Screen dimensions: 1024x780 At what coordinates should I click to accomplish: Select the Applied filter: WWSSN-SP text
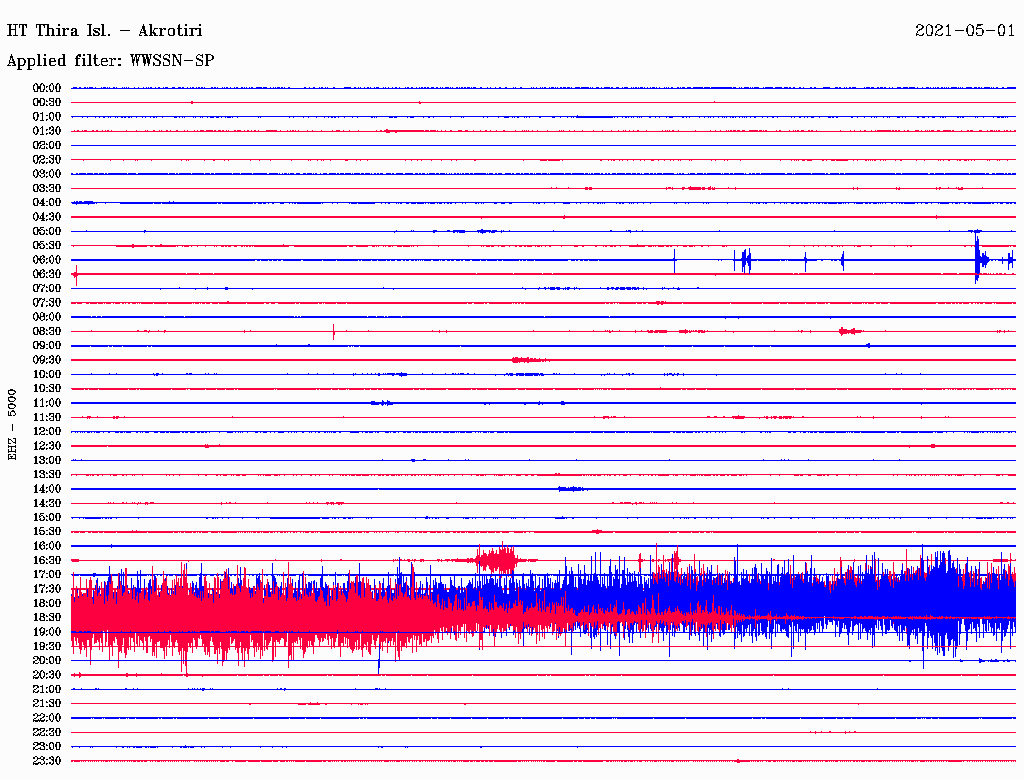[x=110, y=61]
